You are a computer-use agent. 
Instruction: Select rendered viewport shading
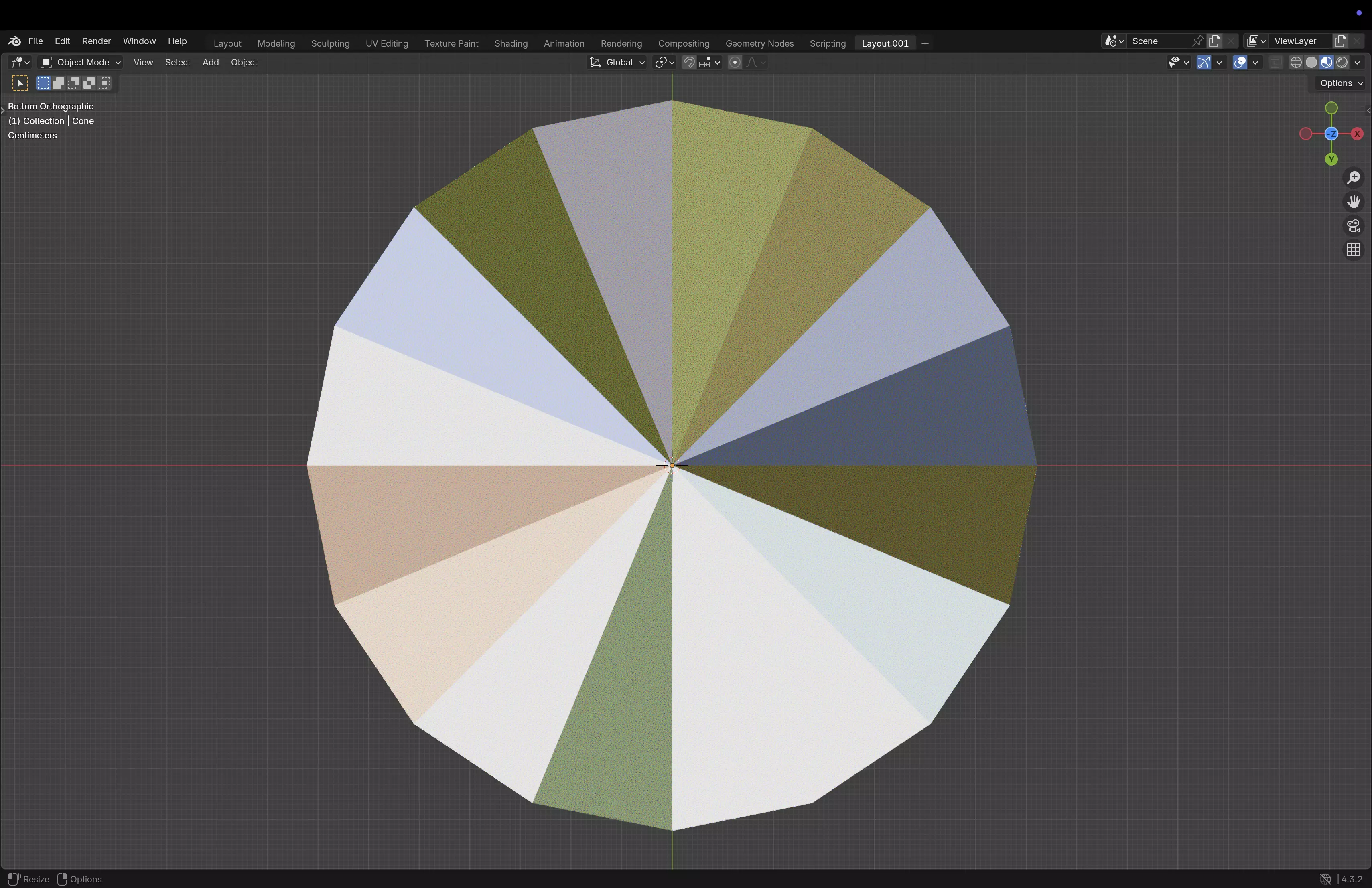pos(1342,62)
